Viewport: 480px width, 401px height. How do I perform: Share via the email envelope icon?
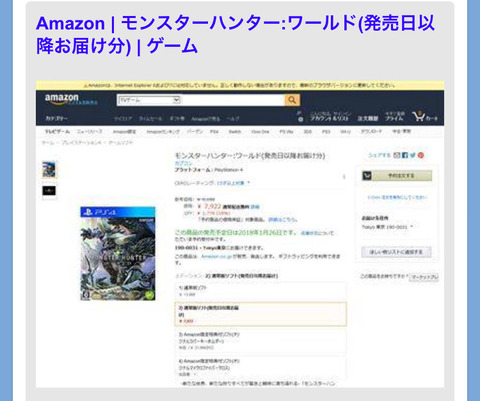[397, 155]
